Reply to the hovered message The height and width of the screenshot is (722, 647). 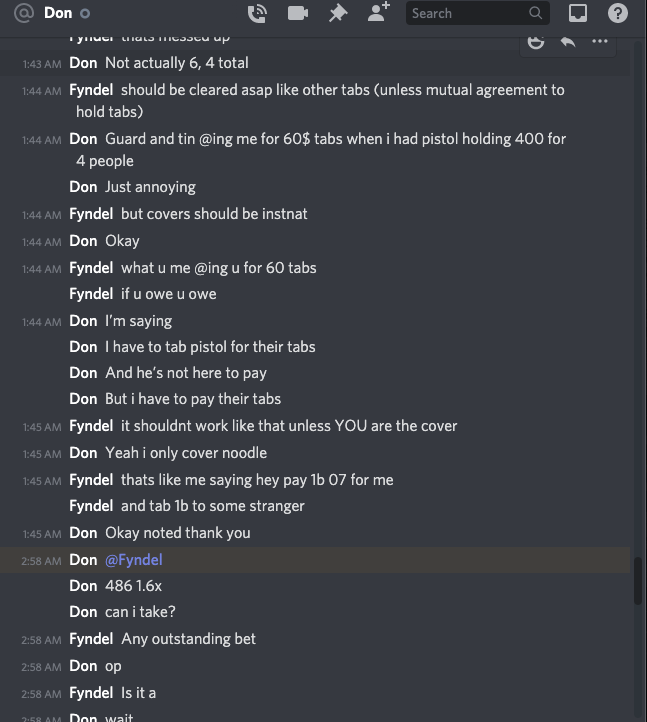point(568,41)
